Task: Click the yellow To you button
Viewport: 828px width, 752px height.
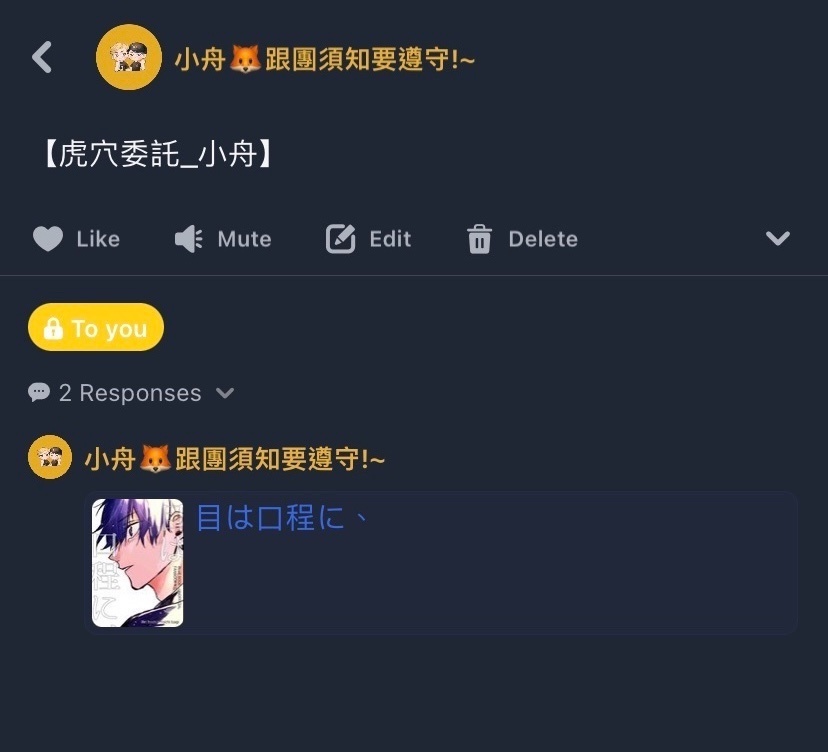Action: tap(96, 327)
